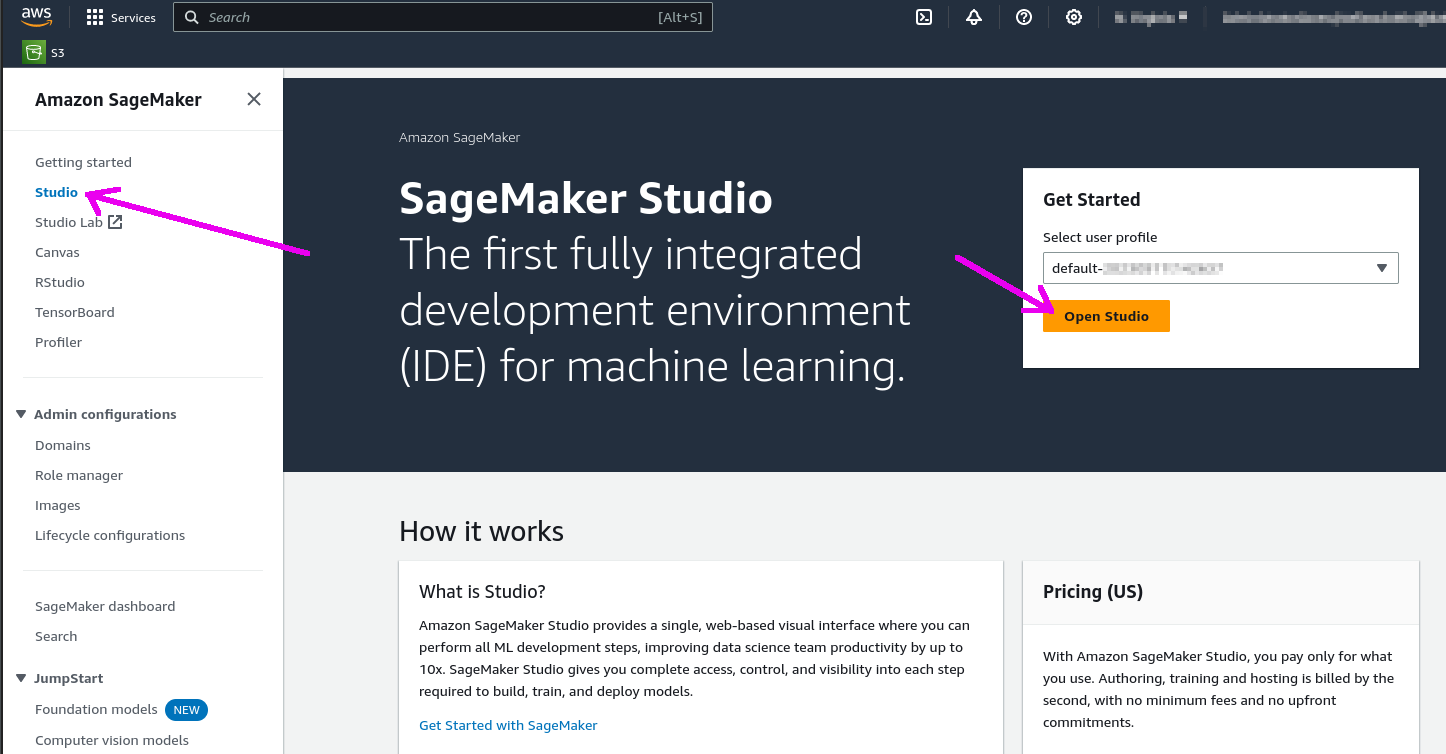Click the How it works heading

pos(481,531)
